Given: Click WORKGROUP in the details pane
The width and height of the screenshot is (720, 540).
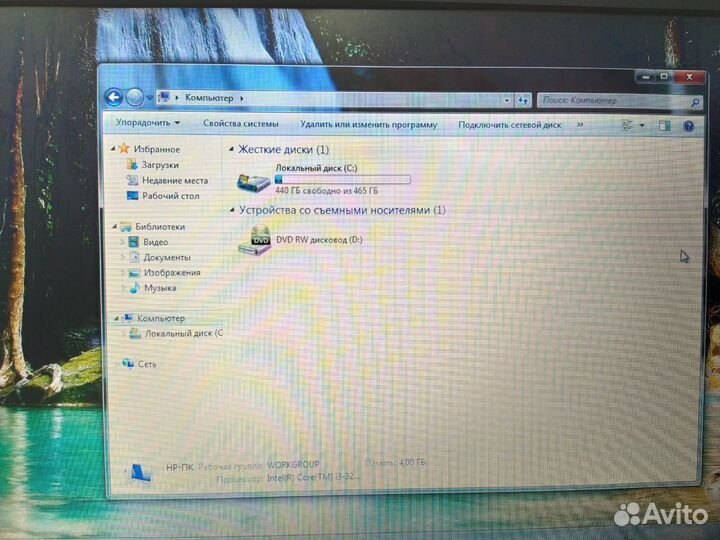Looking at the screenshot, I should pyautogui.click(x=293, y=464).
